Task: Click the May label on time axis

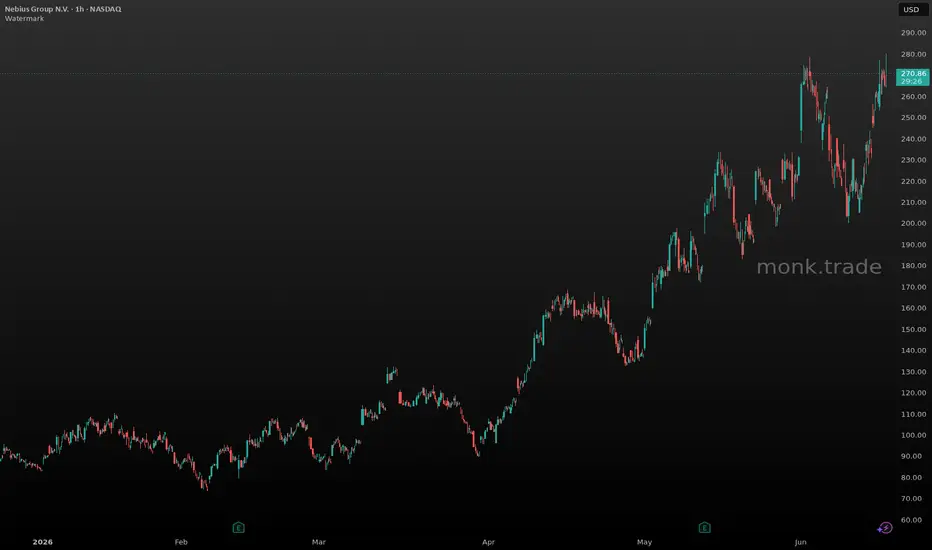Action: [644, 542]
